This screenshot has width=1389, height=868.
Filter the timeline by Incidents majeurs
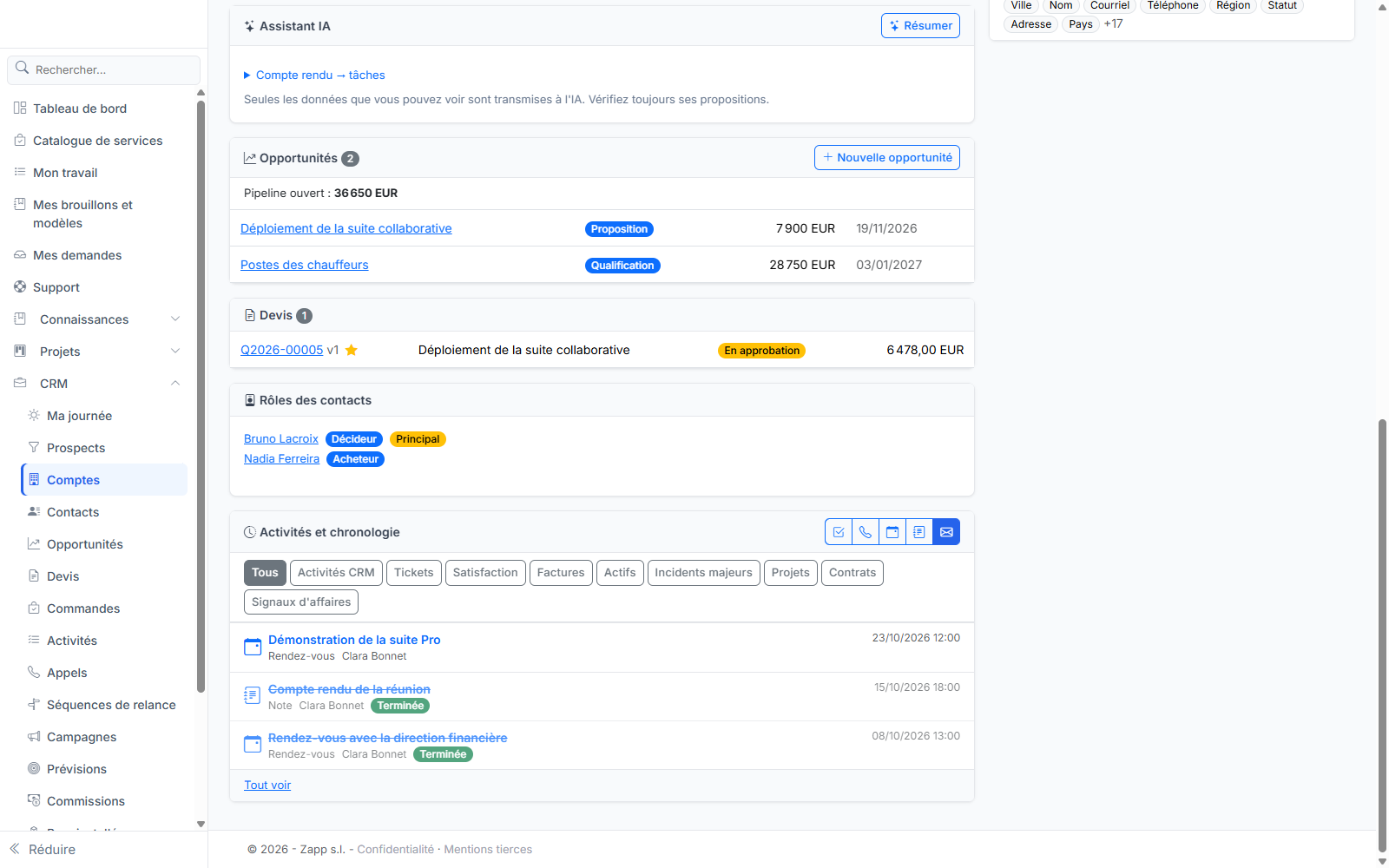coord(703,573)
